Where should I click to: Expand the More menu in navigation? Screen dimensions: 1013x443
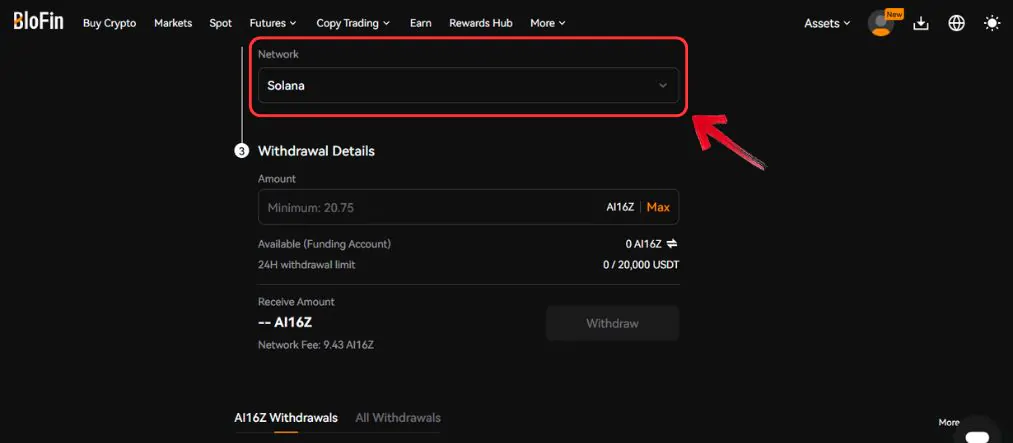point(548,23)
